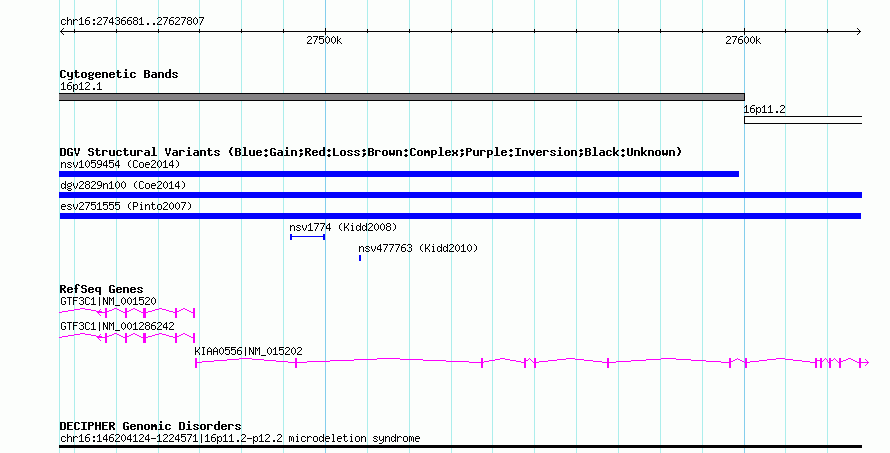
Task: Click the blue bar for nsv1059454
Action: [399, 174]
